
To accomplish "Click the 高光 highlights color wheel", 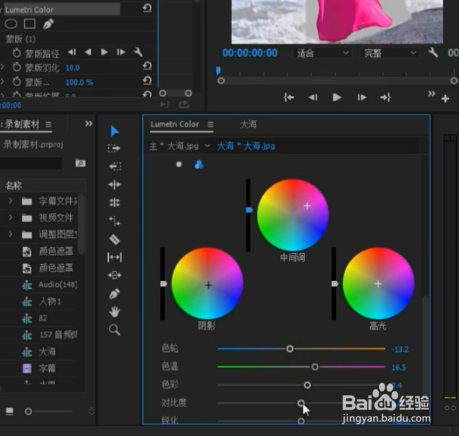I will (x=378, y=283).
